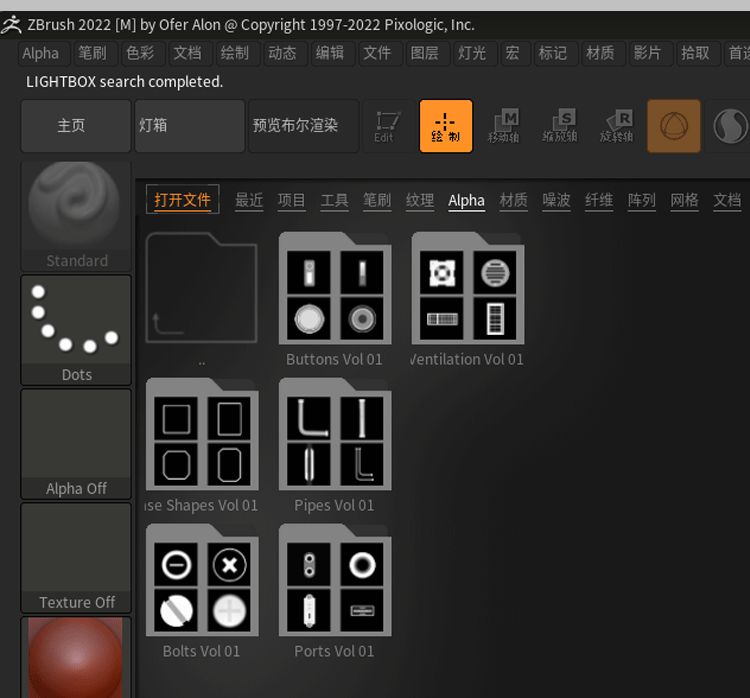Activate the 旋转轴 rotate tool
Viewport: 750px width, 698px height.
tap(617, 126)
